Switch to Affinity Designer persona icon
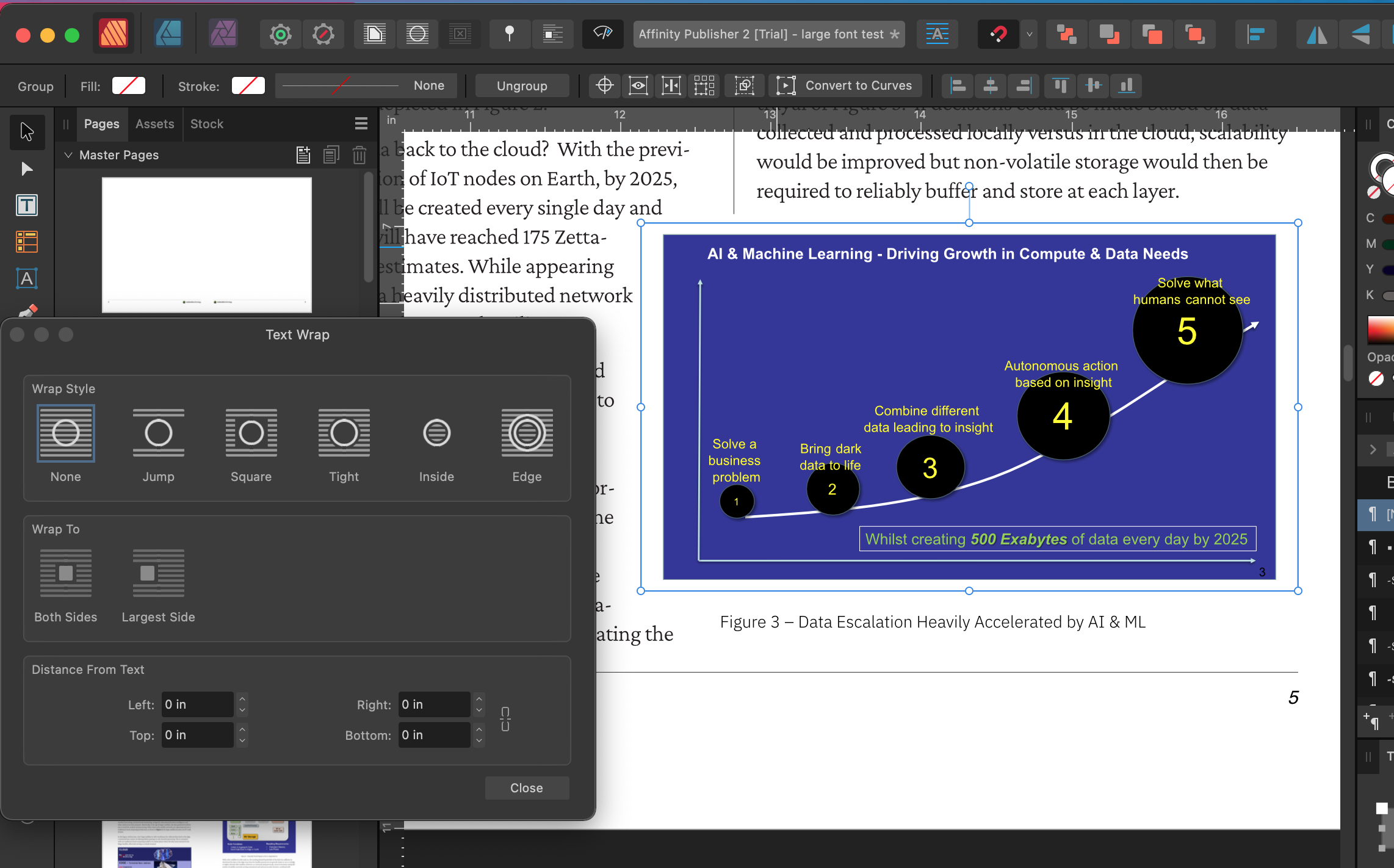The height and width of the screenshot is (868, 1394). [x=168, y=34]
